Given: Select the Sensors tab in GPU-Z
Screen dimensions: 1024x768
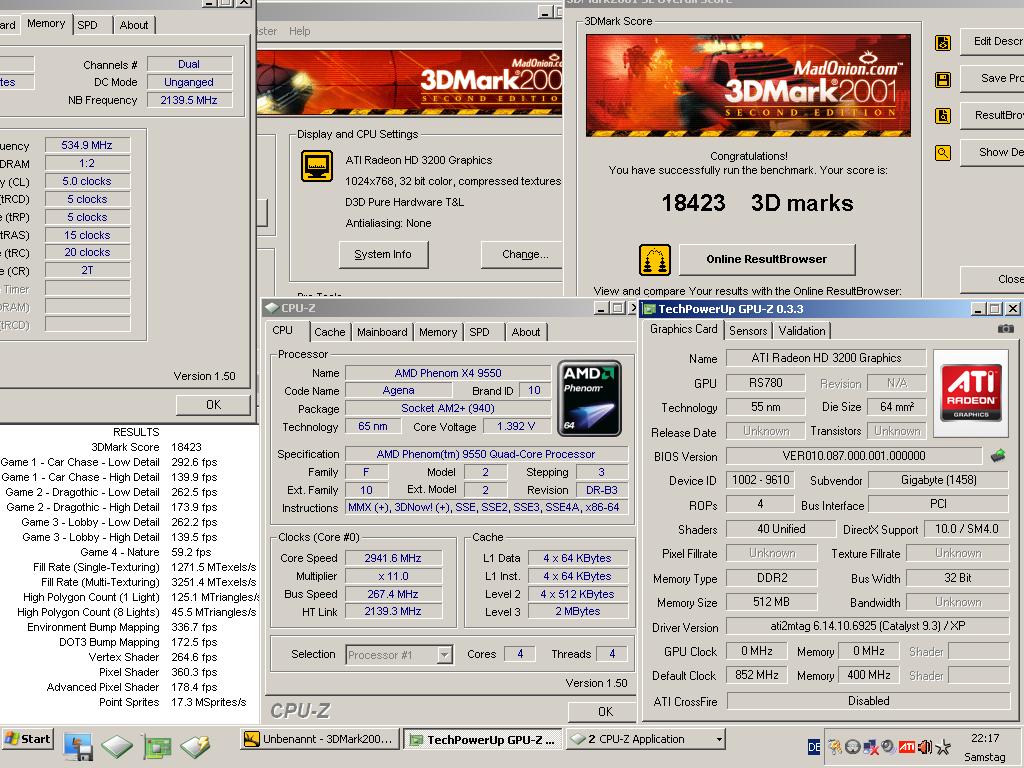Looking at the screenshot, I should coord(748,331).
